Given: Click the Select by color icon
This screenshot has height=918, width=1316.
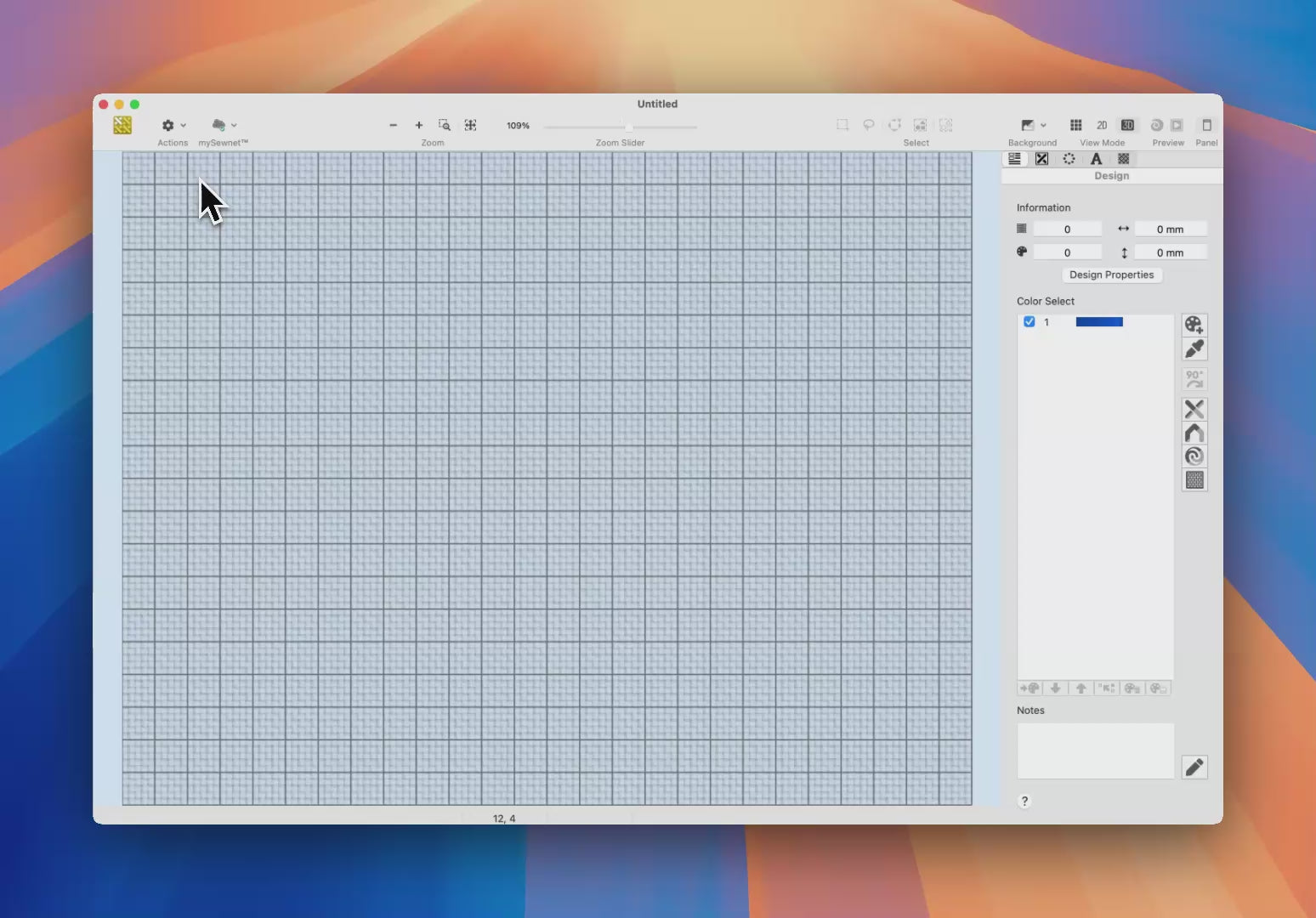Looking at the screenshot, I should pos(920,125).
